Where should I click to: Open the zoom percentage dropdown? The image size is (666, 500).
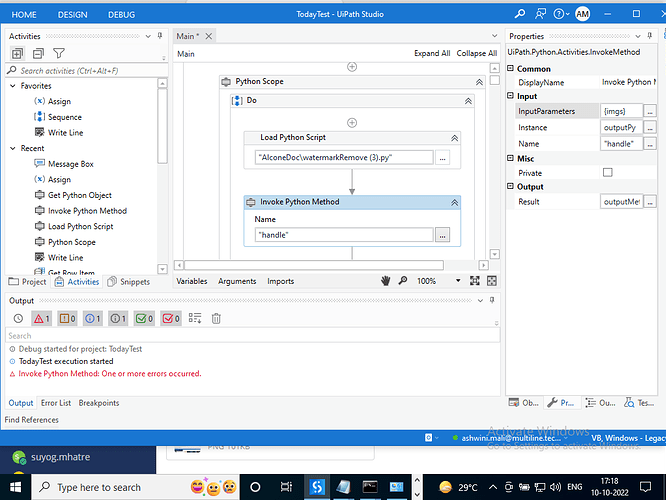tap(458, 281)
